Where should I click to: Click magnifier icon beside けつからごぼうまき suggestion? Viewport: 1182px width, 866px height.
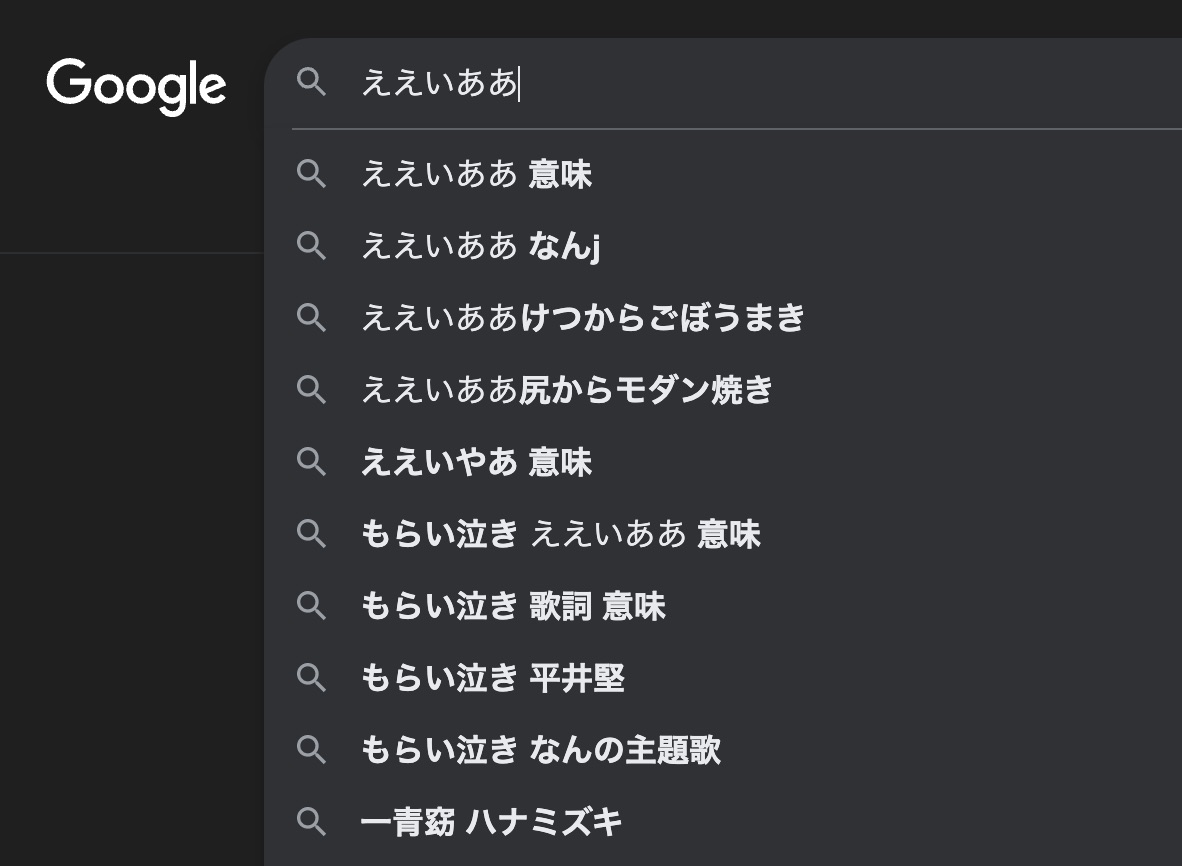click(x=312, y=318)
